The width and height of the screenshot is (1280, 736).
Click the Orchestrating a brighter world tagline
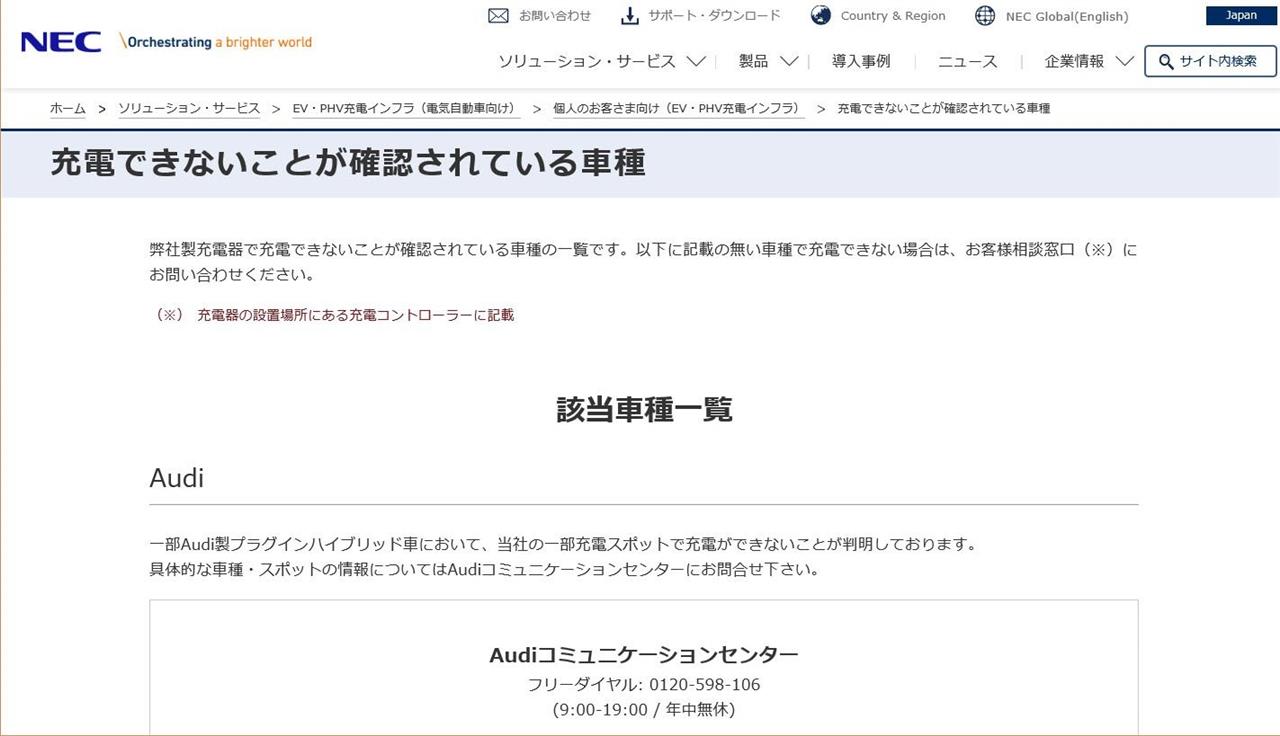pyautogui.click(x=216, y=42)
